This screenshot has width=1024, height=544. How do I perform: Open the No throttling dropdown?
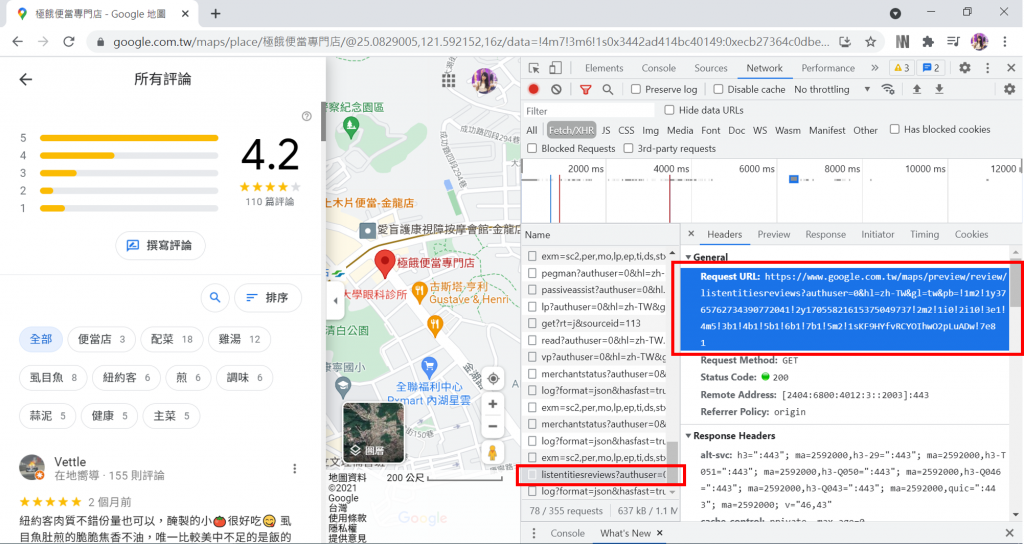(831, 89)
